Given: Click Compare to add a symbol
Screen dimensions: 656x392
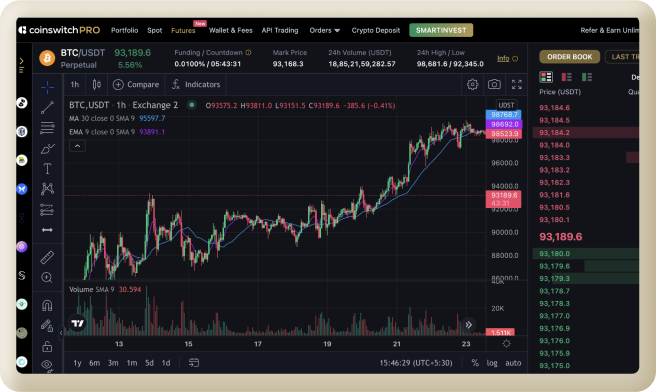Looking at the screenshot, I should (136, 85).
